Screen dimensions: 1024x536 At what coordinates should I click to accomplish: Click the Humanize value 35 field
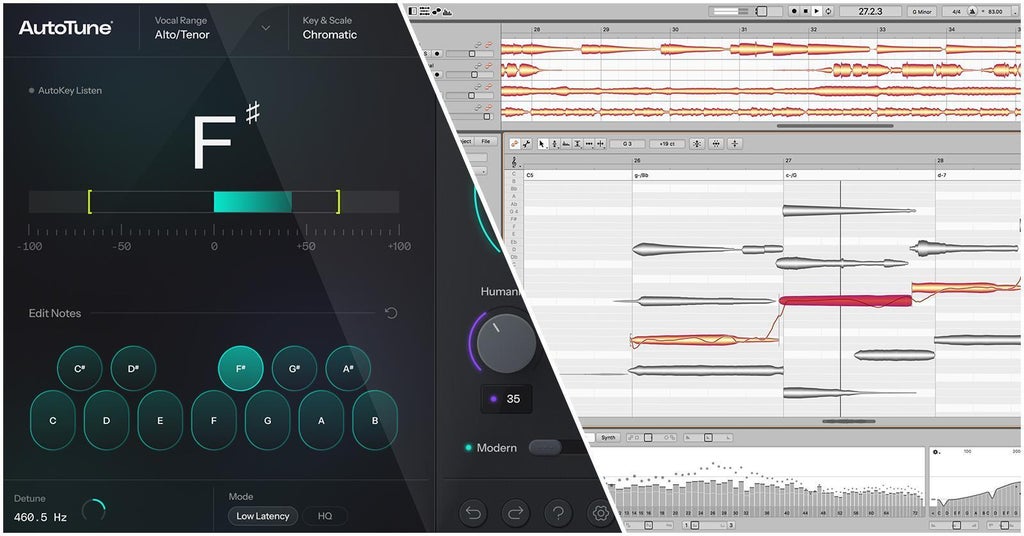click(506, 399)
